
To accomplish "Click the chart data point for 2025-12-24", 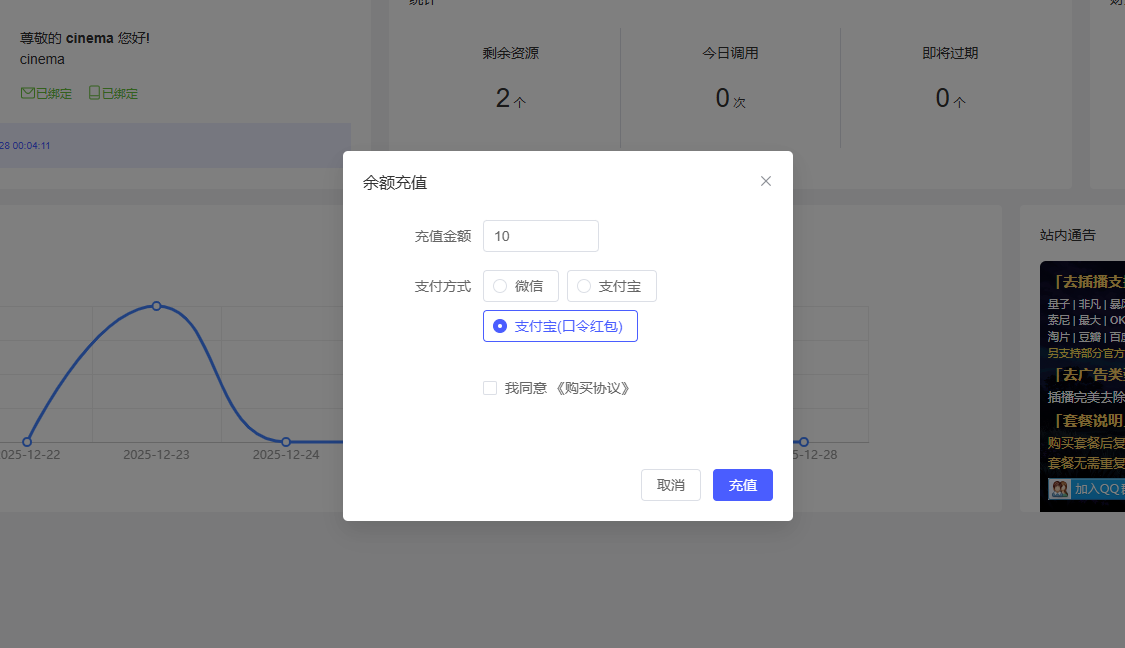I will pyautogui.click(x=286, y=442).
